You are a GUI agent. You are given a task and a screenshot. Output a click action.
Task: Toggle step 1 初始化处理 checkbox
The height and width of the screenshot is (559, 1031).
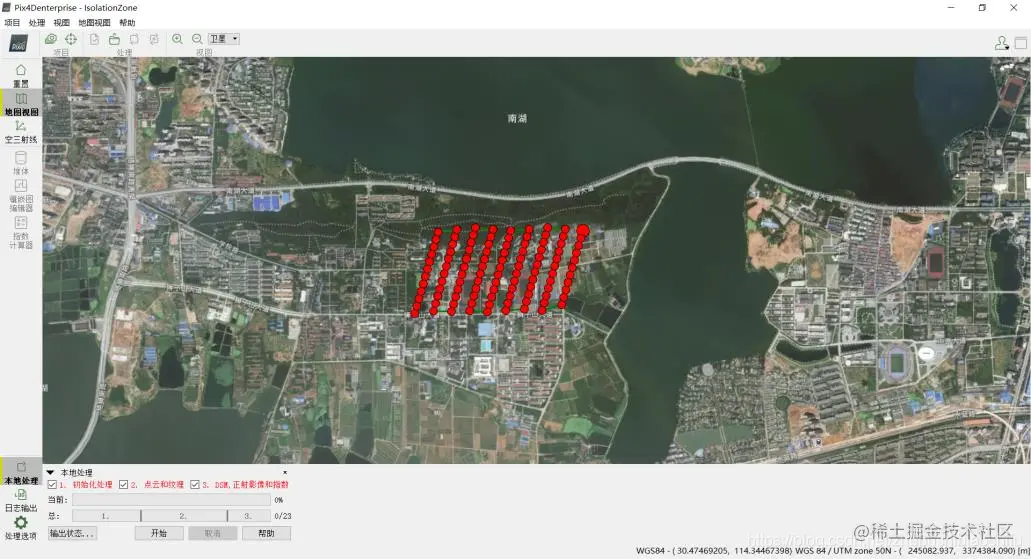52,484
